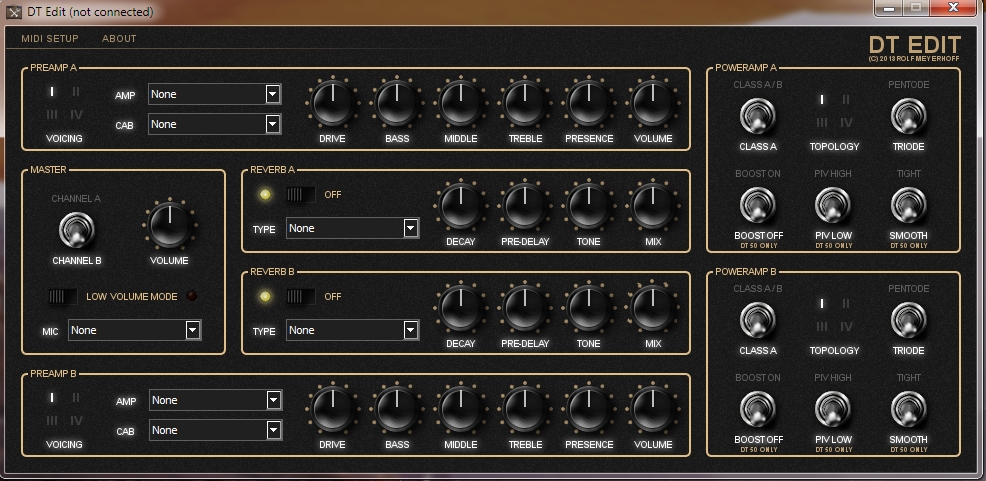Open the Reverb A TYPE dropdown
Image resolution: width=986 pixels, height=481 pixels.
[352, 228]
